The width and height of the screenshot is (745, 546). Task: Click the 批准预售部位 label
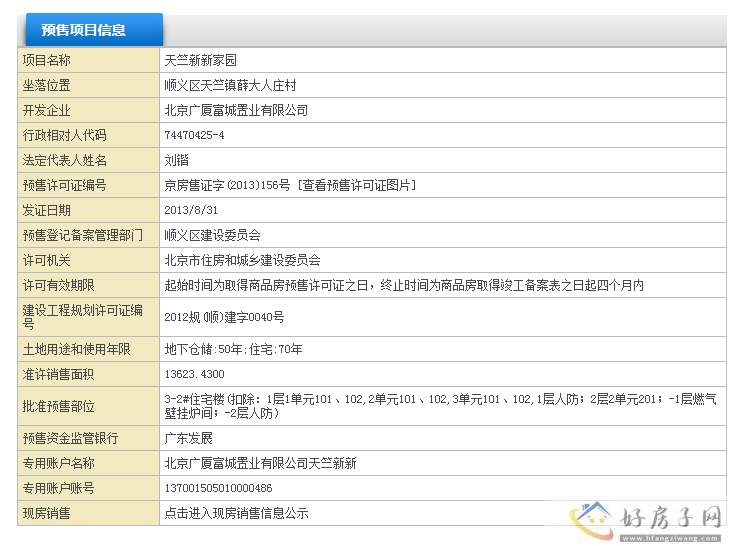(58, 406)
